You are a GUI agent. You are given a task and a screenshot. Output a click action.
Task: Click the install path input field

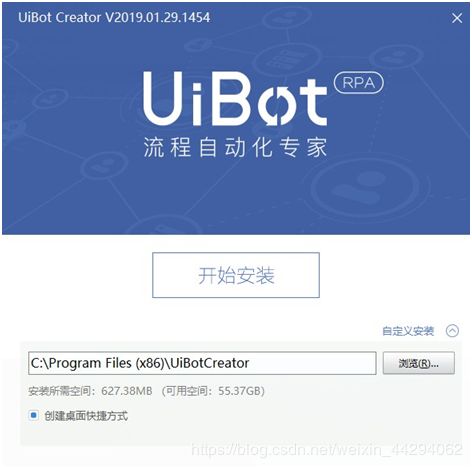point(202,363)
